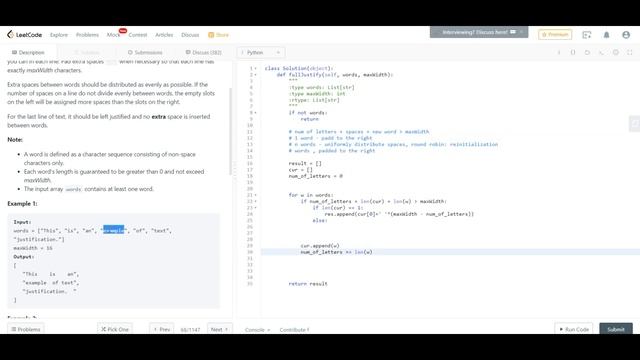The height and width of the screenshot is (360, 640).
Task: Collapse the for w in words fold arrow
Action: click(x=256, y=195)
